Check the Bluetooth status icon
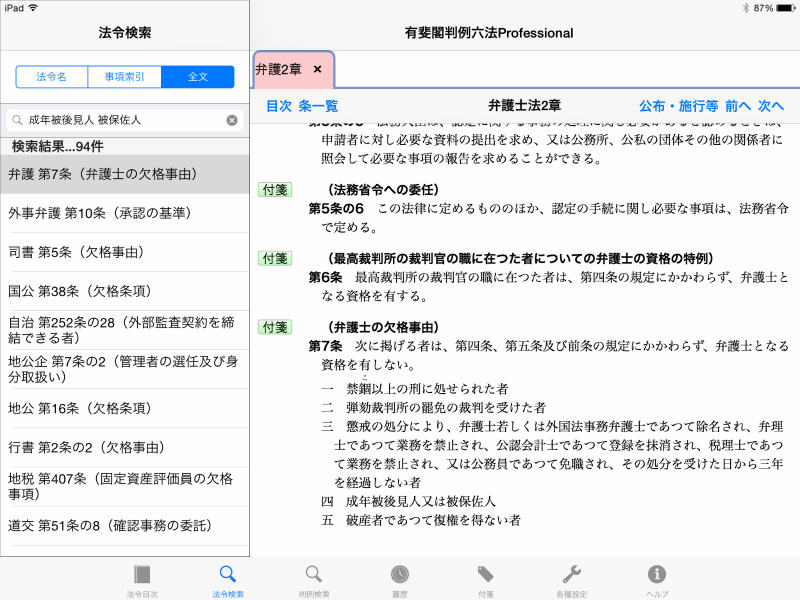 coord(745,8)
